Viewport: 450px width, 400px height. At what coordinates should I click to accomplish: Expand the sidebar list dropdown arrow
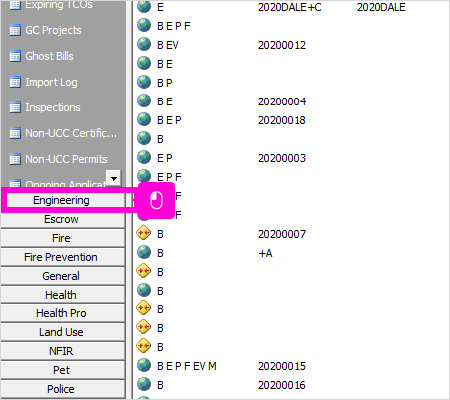(x=114, y=178)
